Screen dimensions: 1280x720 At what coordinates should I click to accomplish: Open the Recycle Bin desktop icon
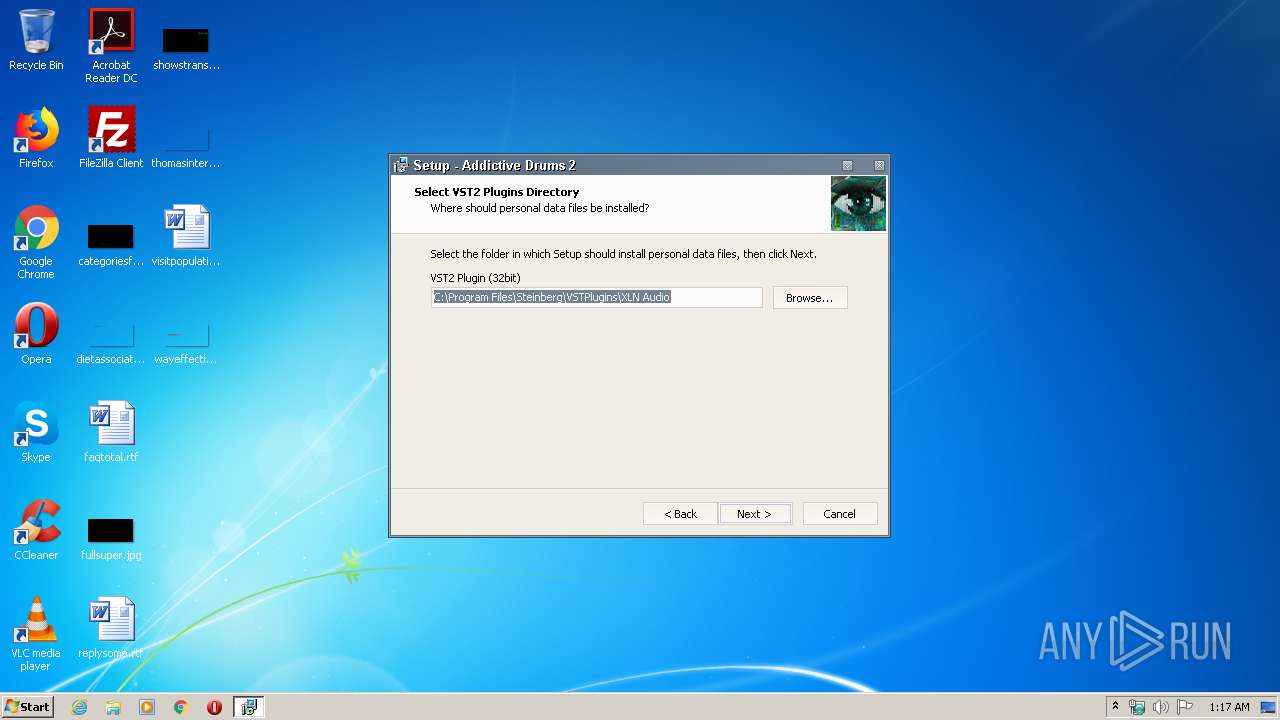pyautogui.click(x=36, y=40)
